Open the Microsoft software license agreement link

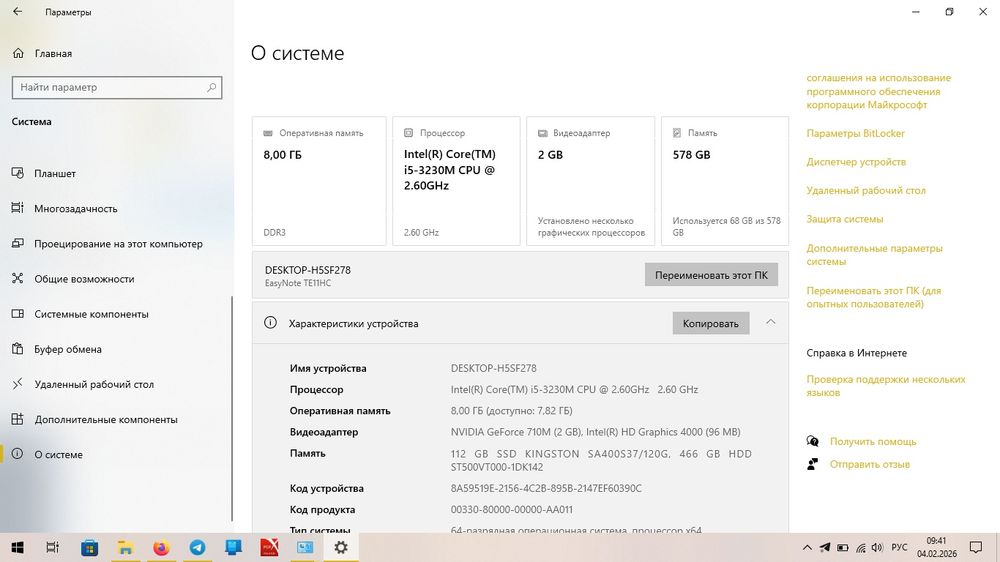pyautogui.click(x=878, y=91)
